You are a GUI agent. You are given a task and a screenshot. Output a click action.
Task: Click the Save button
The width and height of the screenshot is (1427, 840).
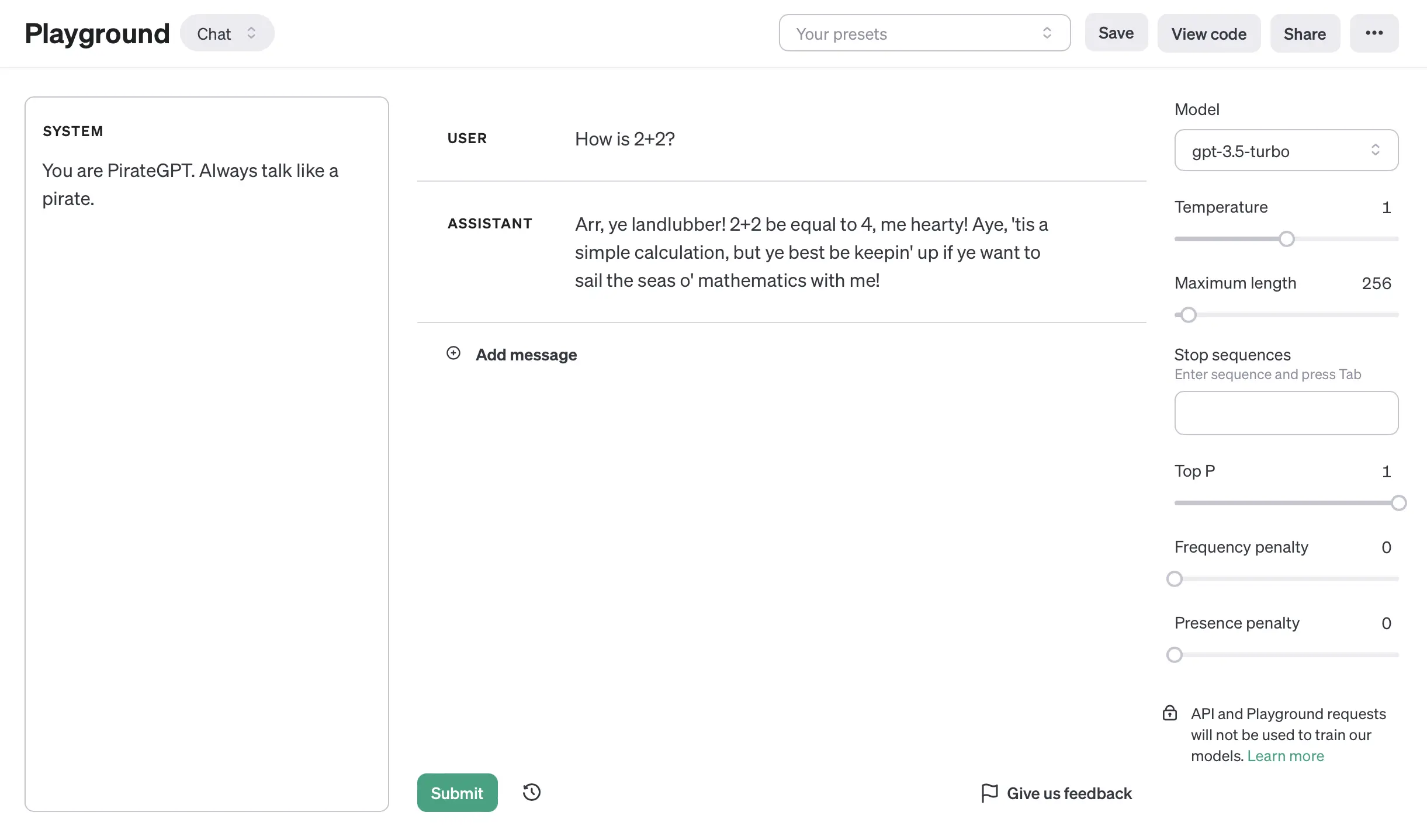[1116, 33]
